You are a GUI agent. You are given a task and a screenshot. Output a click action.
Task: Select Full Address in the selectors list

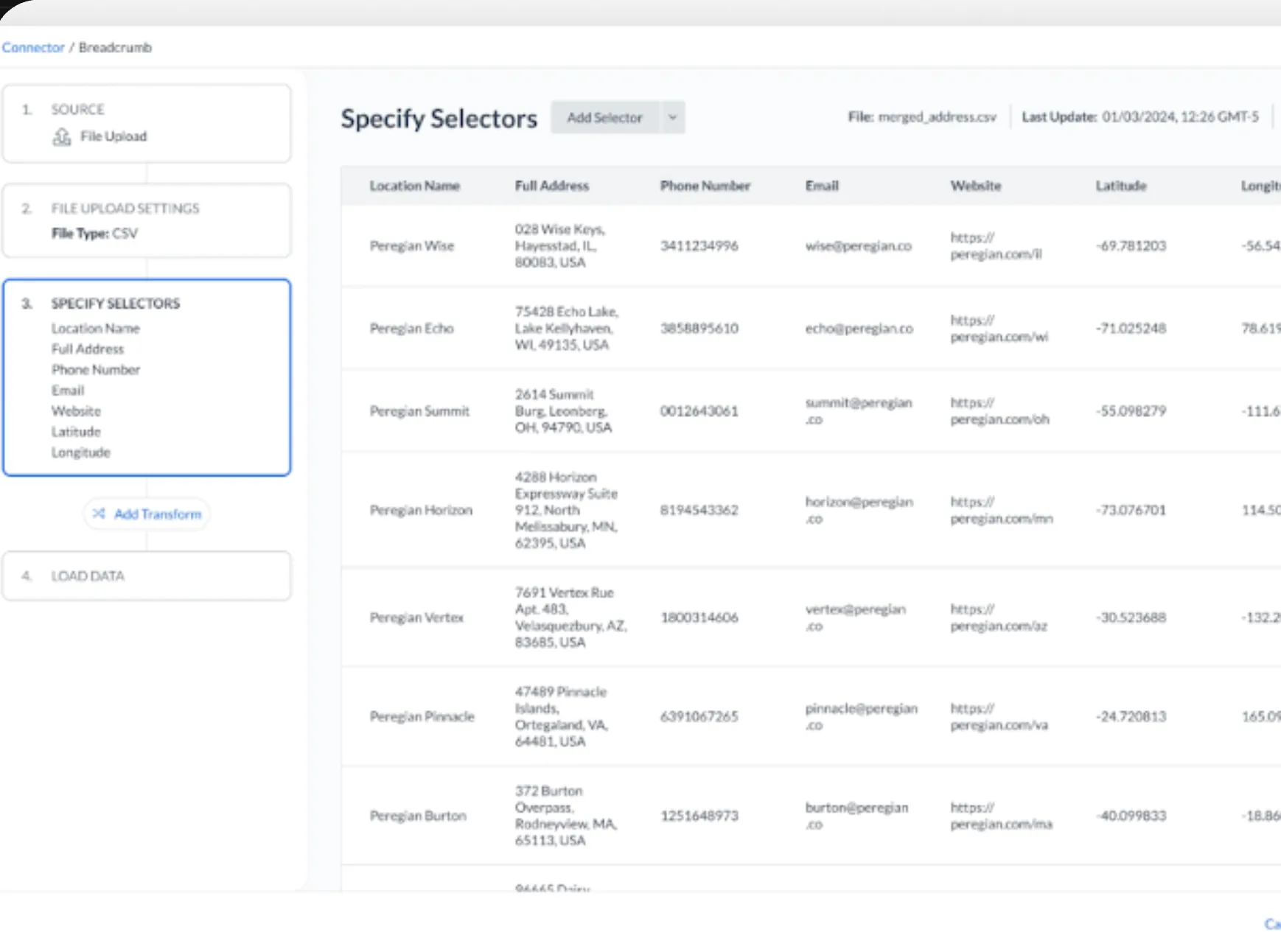pos(87,349)
